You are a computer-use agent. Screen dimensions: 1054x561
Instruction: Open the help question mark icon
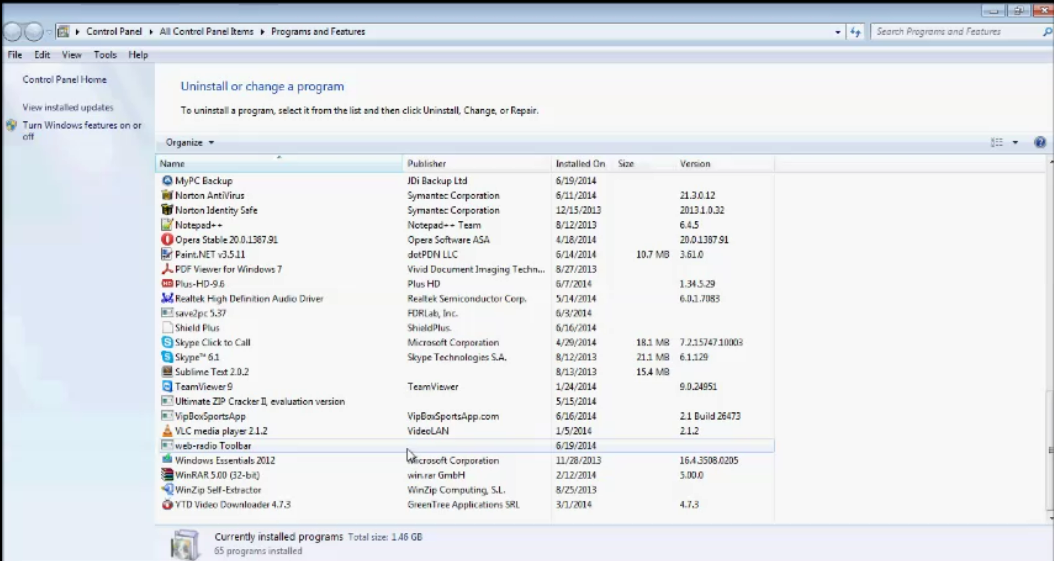(x=1040, y=142)
